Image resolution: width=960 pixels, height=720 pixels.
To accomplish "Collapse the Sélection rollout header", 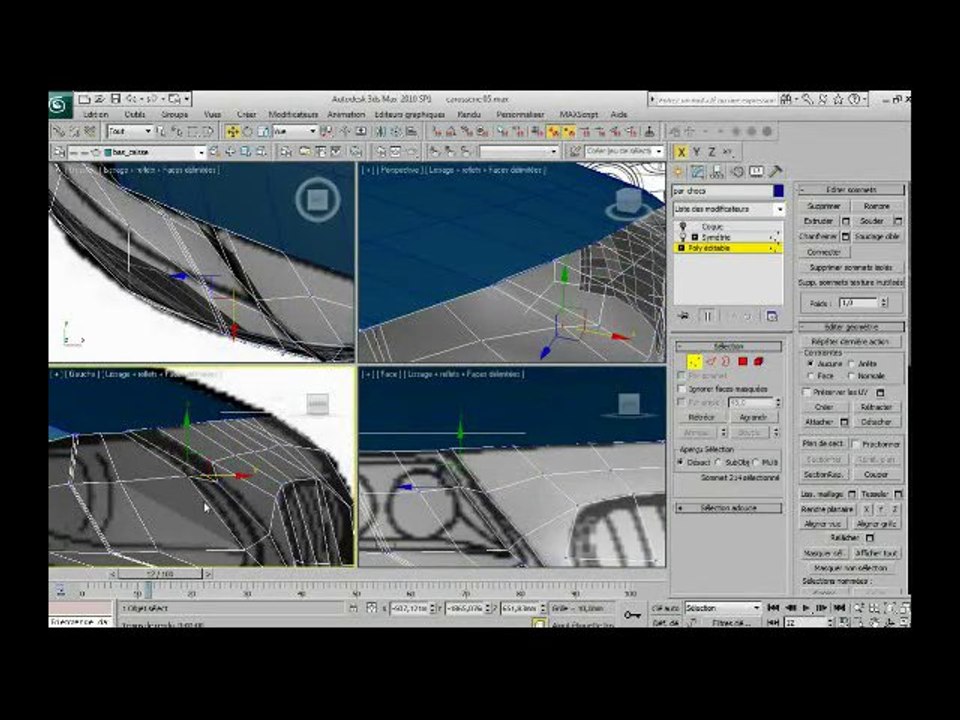I will point(728,347).
